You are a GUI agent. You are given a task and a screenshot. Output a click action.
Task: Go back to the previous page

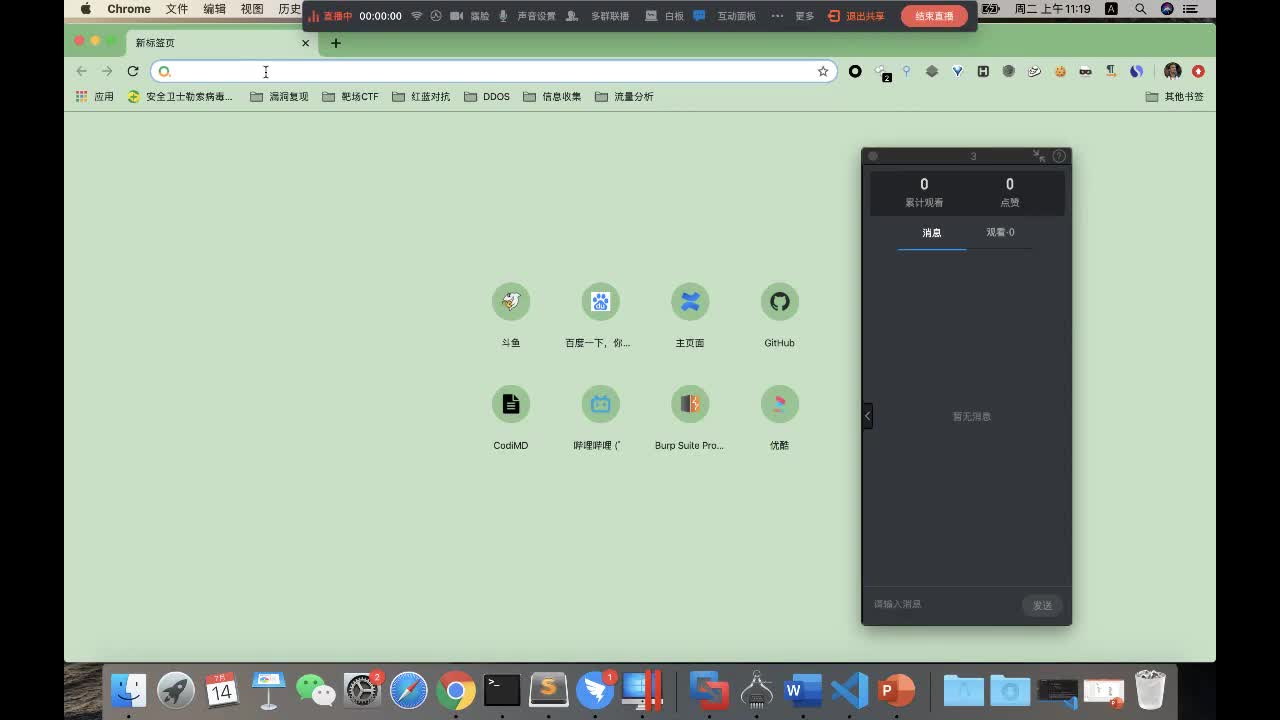[x=82, y=71]
